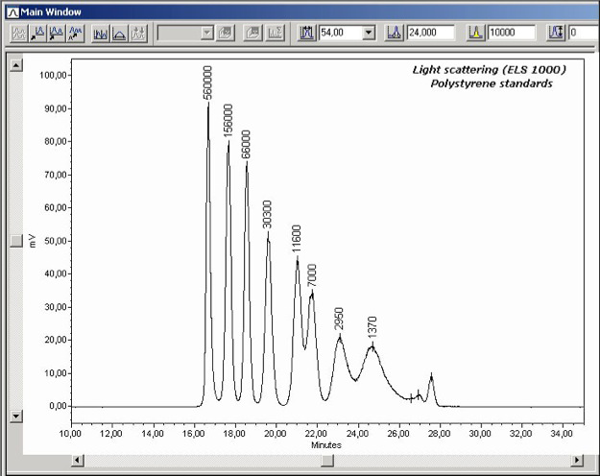Click the grayed peaks icon before the empty combo
The width and height of the screenshot is (600, 476).
coord(139,33)
